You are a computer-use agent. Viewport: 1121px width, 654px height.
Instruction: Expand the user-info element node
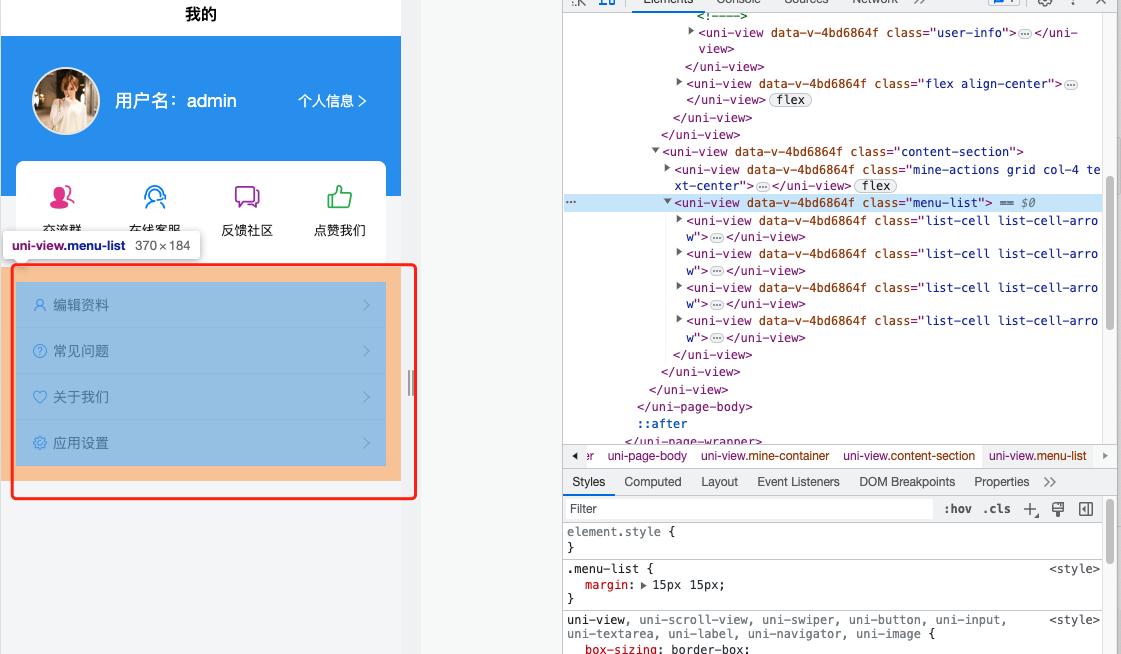[x=691, y=33]
